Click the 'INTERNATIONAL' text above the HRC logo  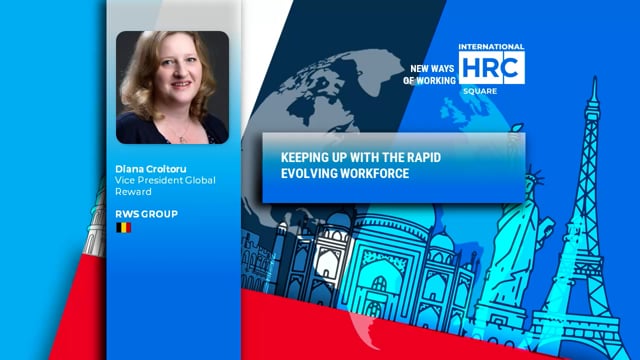[x=491, y=47]
